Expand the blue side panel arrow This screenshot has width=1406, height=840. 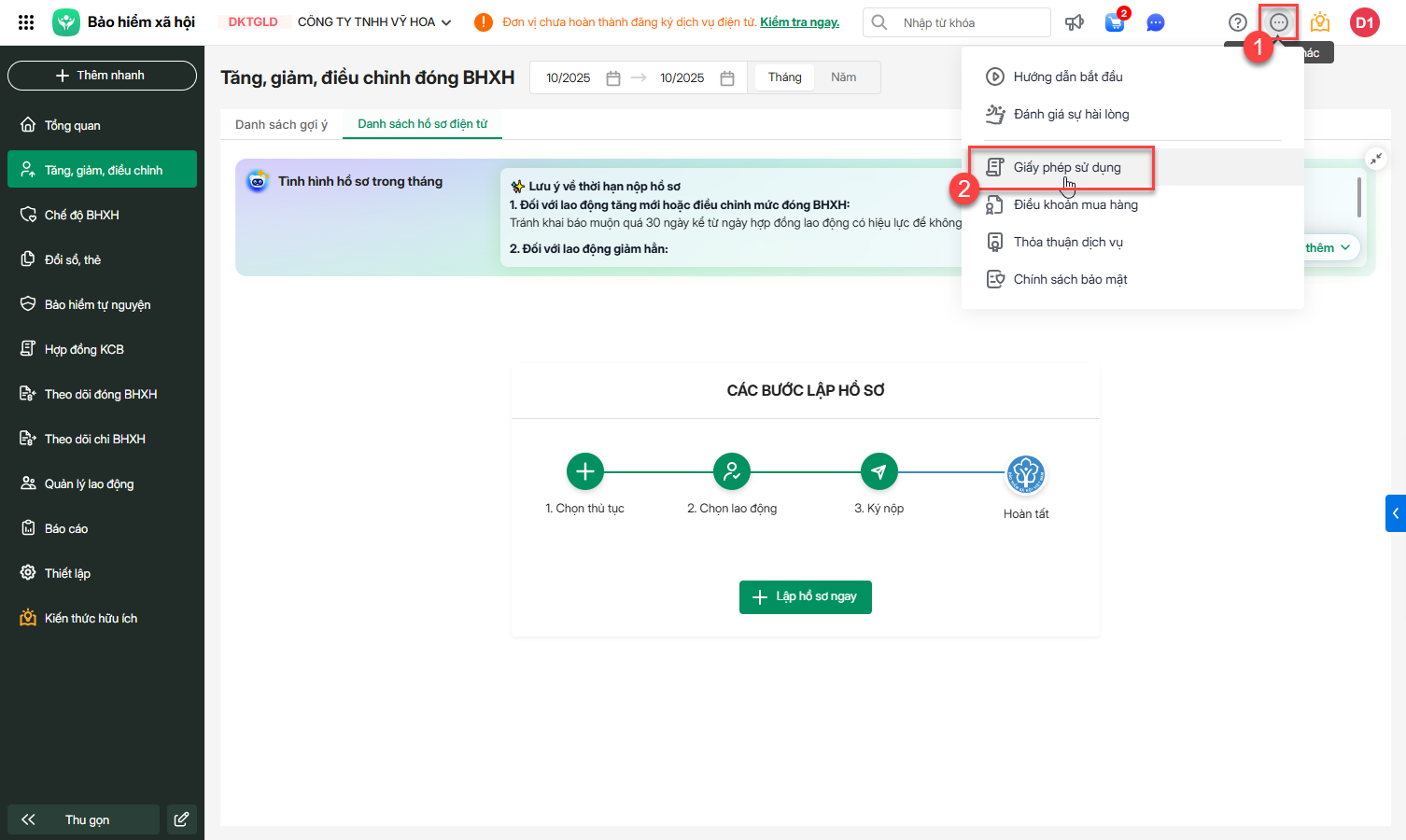click(x=1395, y=513)
